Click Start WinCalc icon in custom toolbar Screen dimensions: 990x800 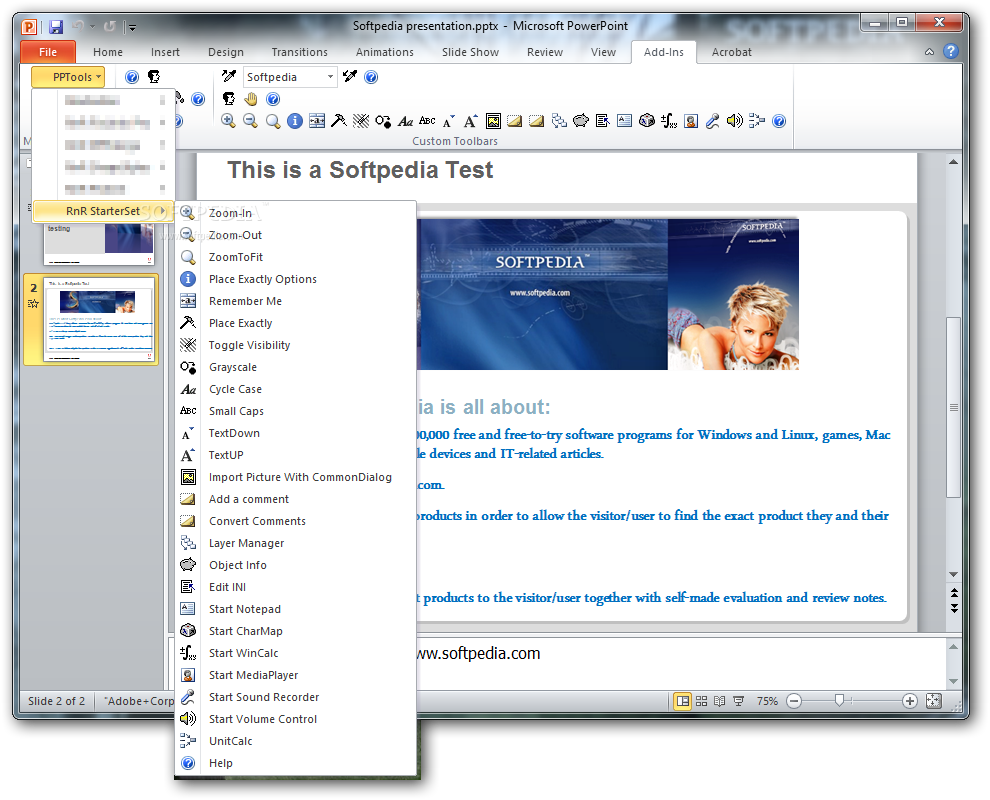(x=669, y=121)
